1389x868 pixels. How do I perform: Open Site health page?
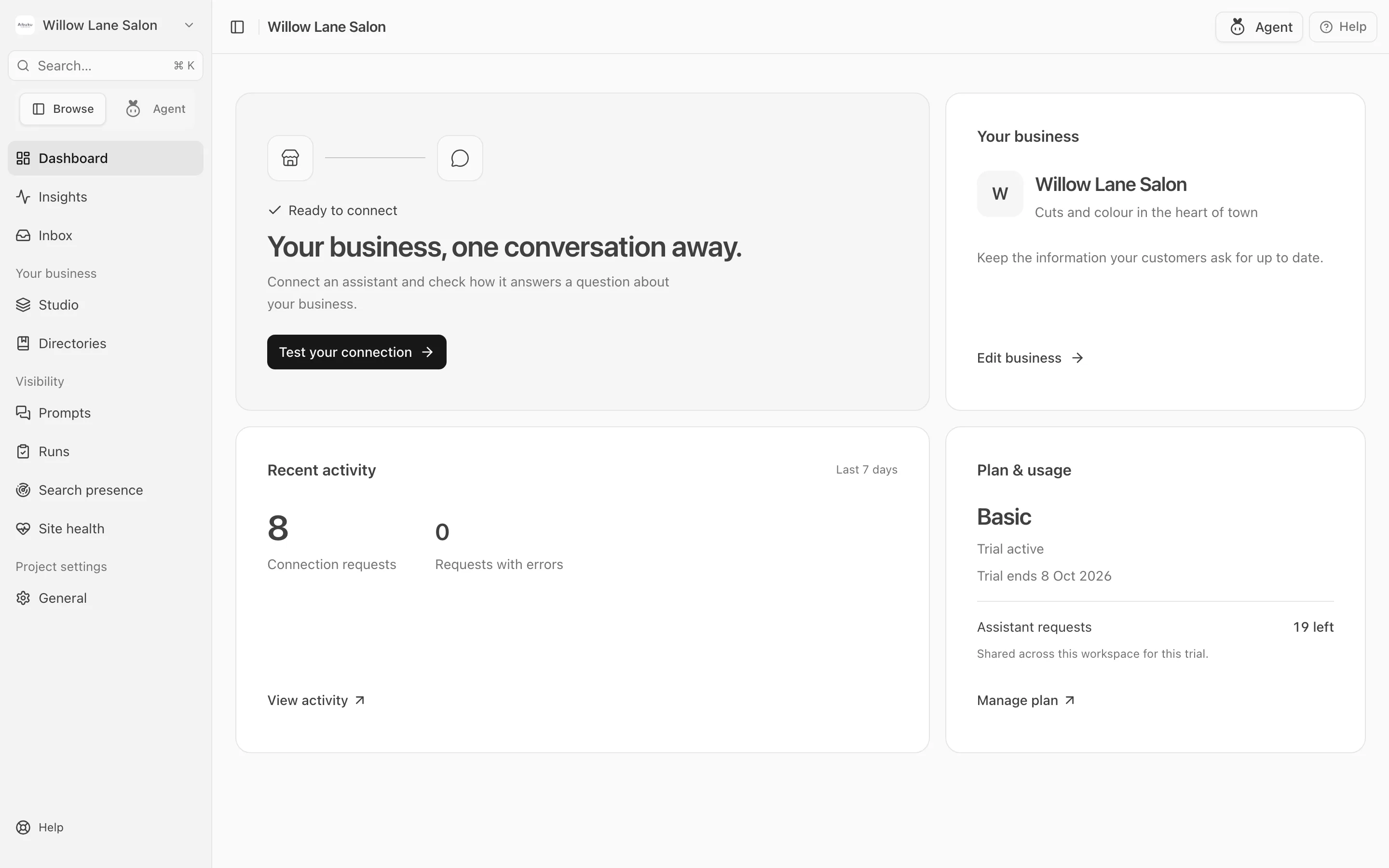pyautogui.click(x=106, y=528)
